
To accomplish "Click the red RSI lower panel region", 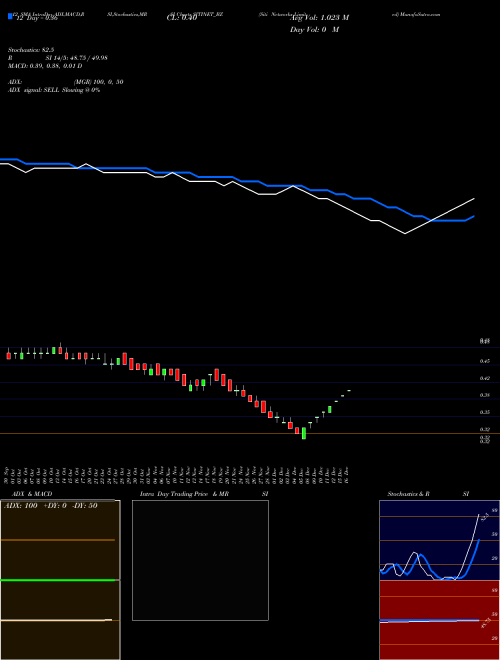I will (439, 620).
